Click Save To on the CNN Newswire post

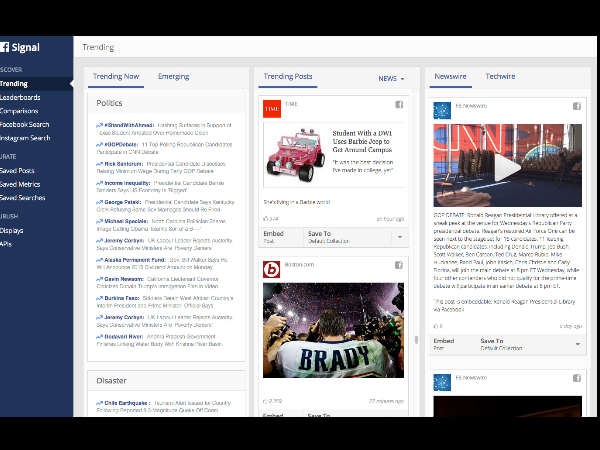pos(501,344)
